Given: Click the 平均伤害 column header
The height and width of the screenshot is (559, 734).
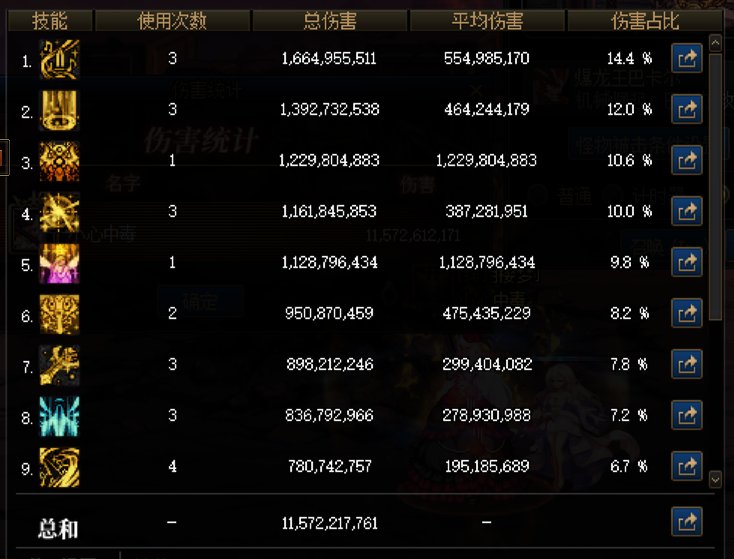Looking at the screenshot, I should tap(487, 21).
